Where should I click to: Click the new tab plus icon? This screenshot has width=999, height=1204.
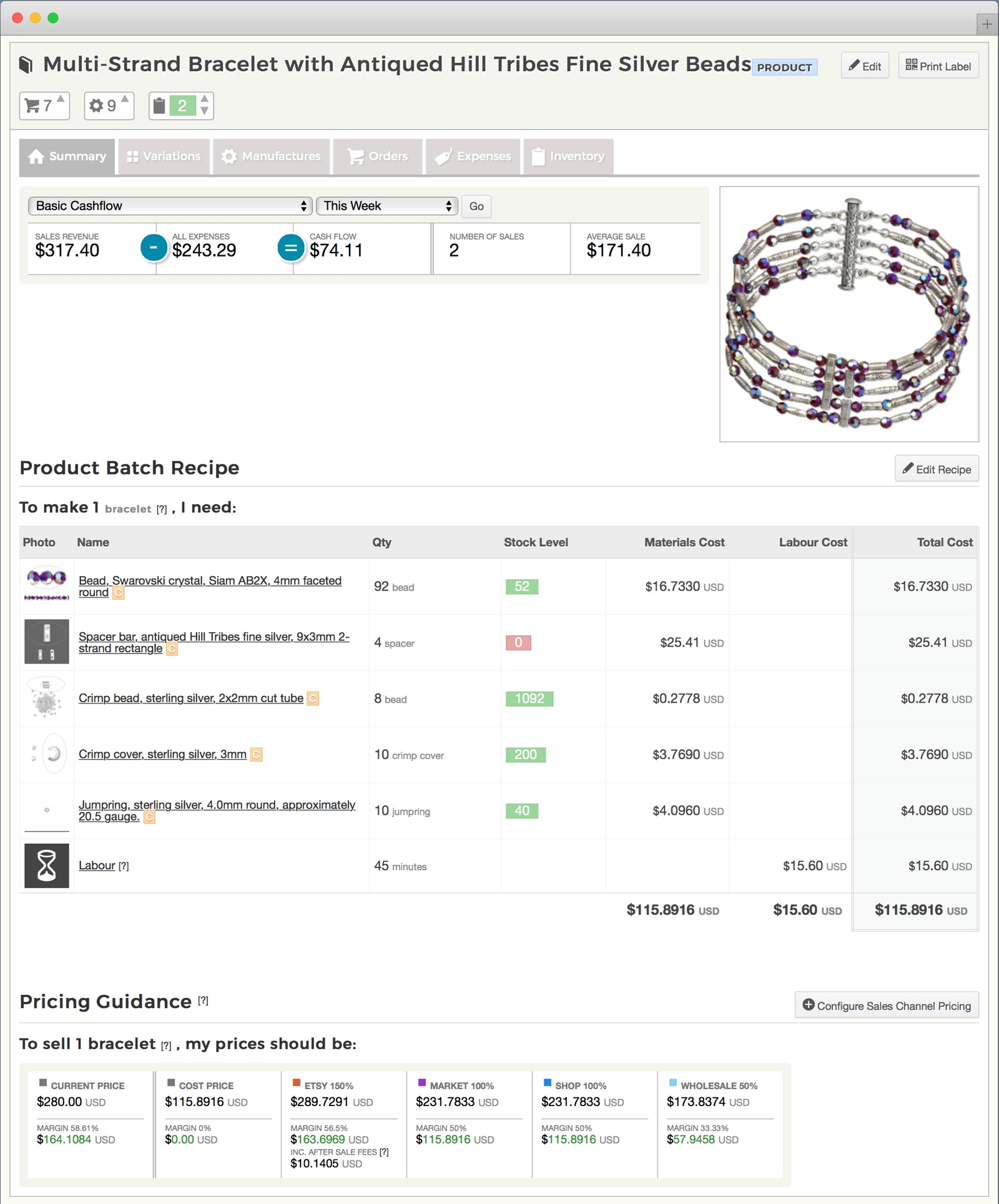click(987, 24)
